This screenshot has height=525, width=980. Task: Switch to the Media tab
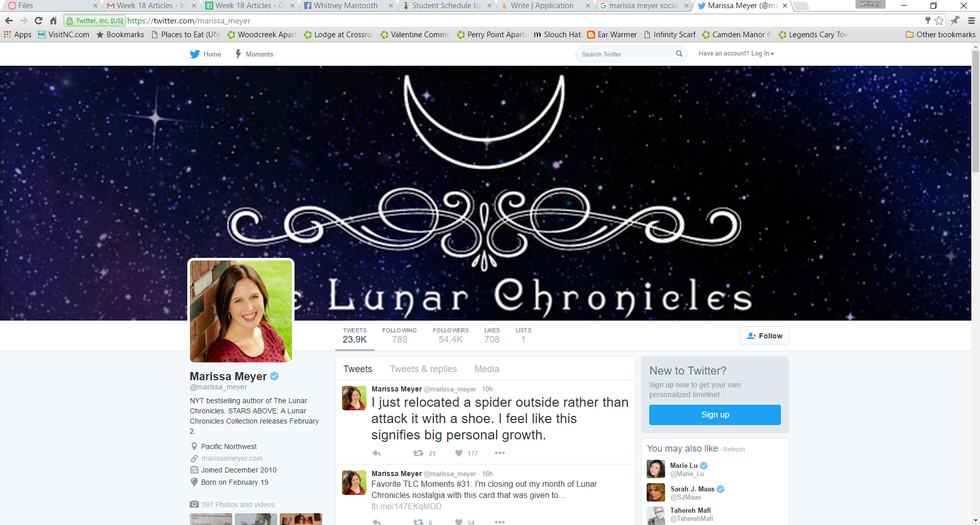pos(487,369)
